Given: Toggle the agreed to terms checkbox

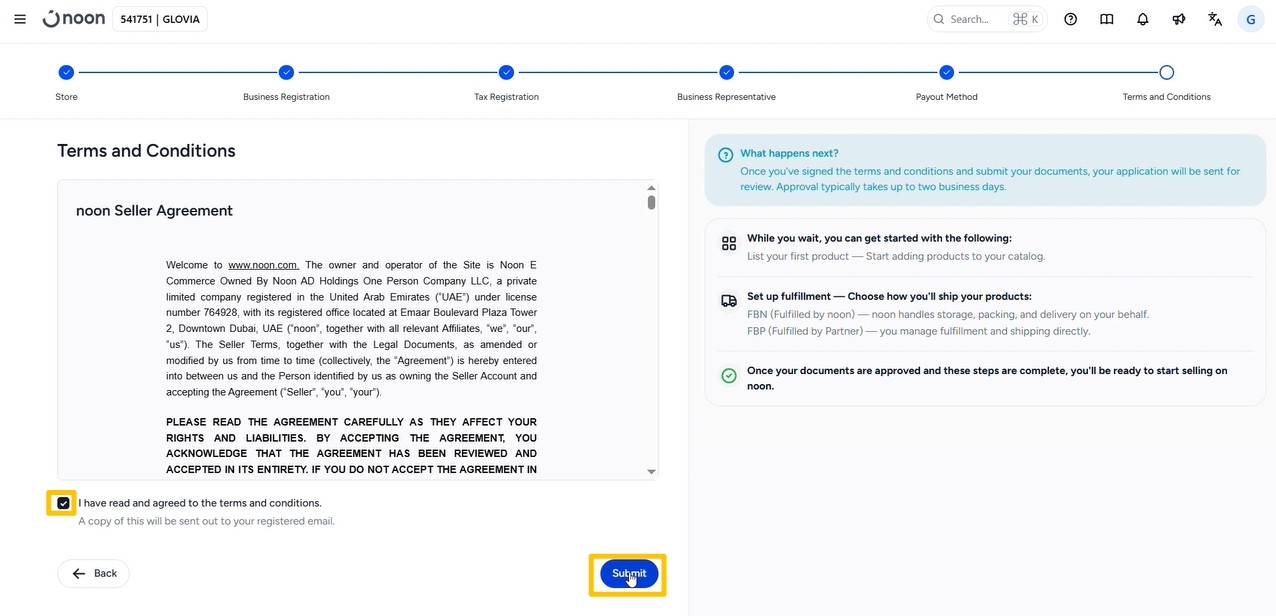Looking at the screenshot, I should pos(63,503).
